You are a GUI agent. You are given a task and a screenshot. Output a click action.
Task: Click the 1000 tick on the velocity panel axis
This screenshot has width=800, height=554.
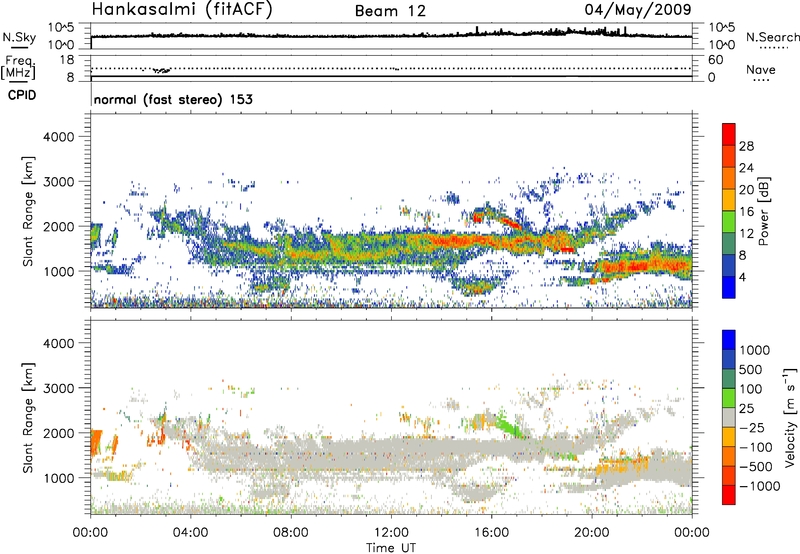click(x=58, y=478)
